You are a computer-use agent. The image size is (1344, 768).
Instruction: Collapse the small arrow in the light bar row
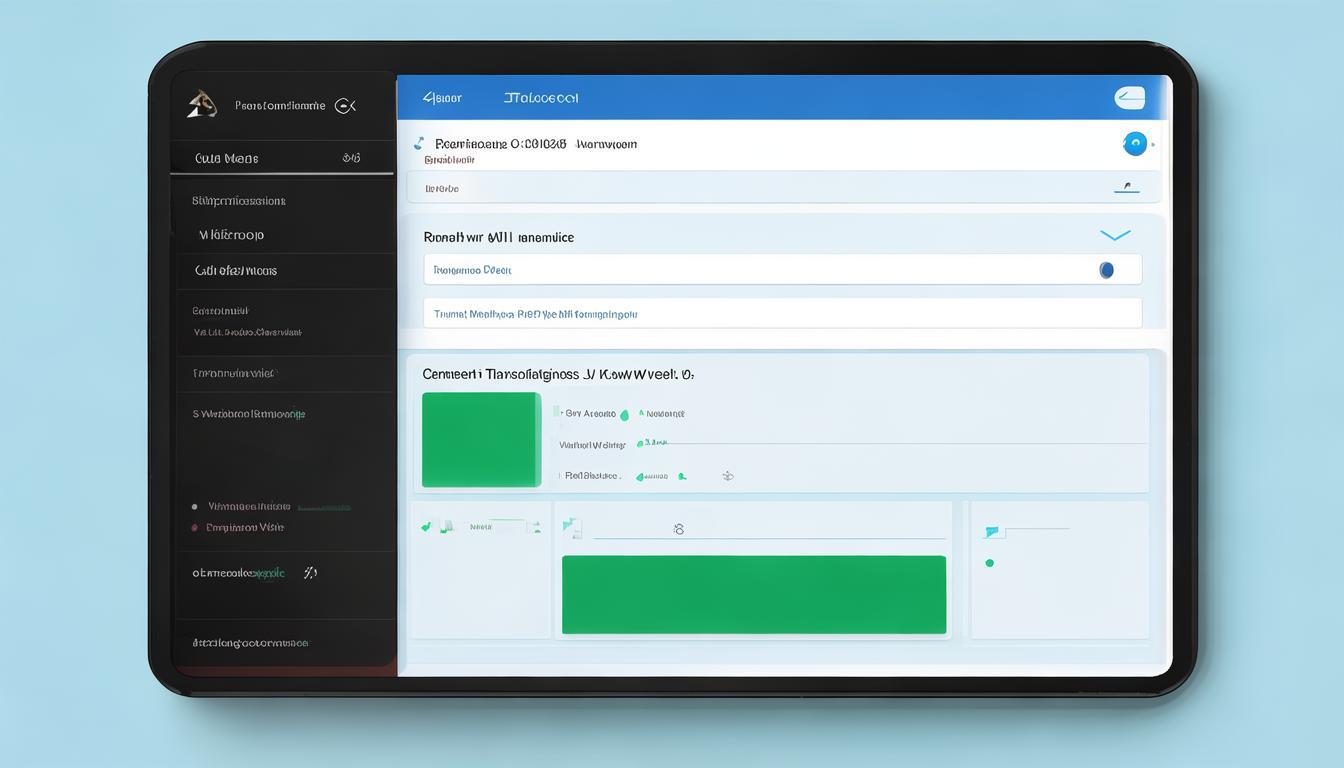pos(1126,187)
